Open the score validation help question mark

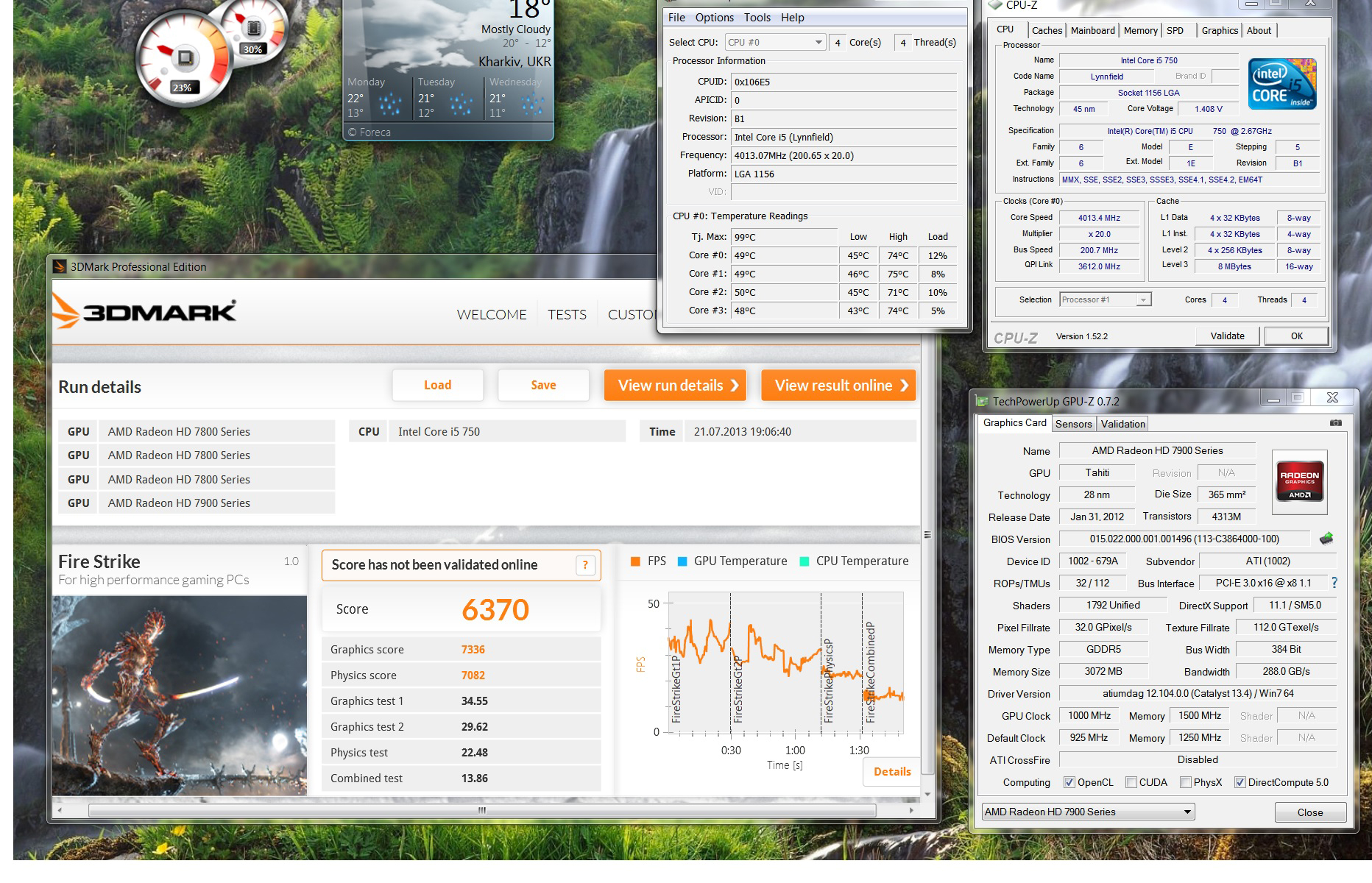585,565
